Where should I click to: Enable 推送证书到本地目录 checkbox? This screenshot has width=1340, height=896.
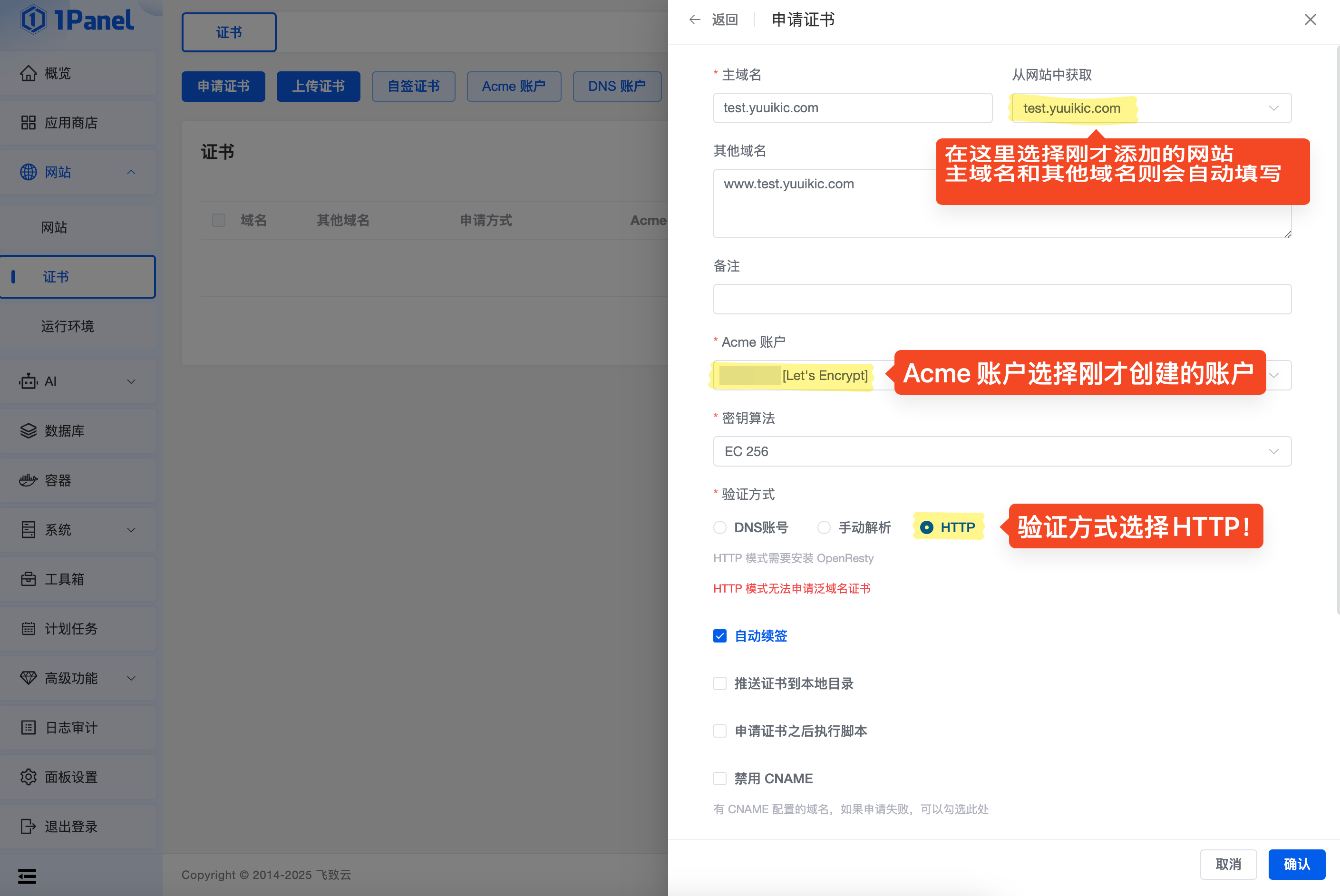coord(720,683)
